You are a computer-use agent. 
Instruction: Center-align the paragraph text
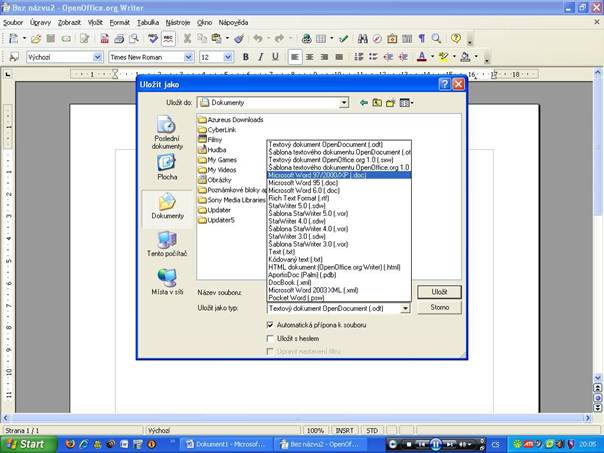310,57
